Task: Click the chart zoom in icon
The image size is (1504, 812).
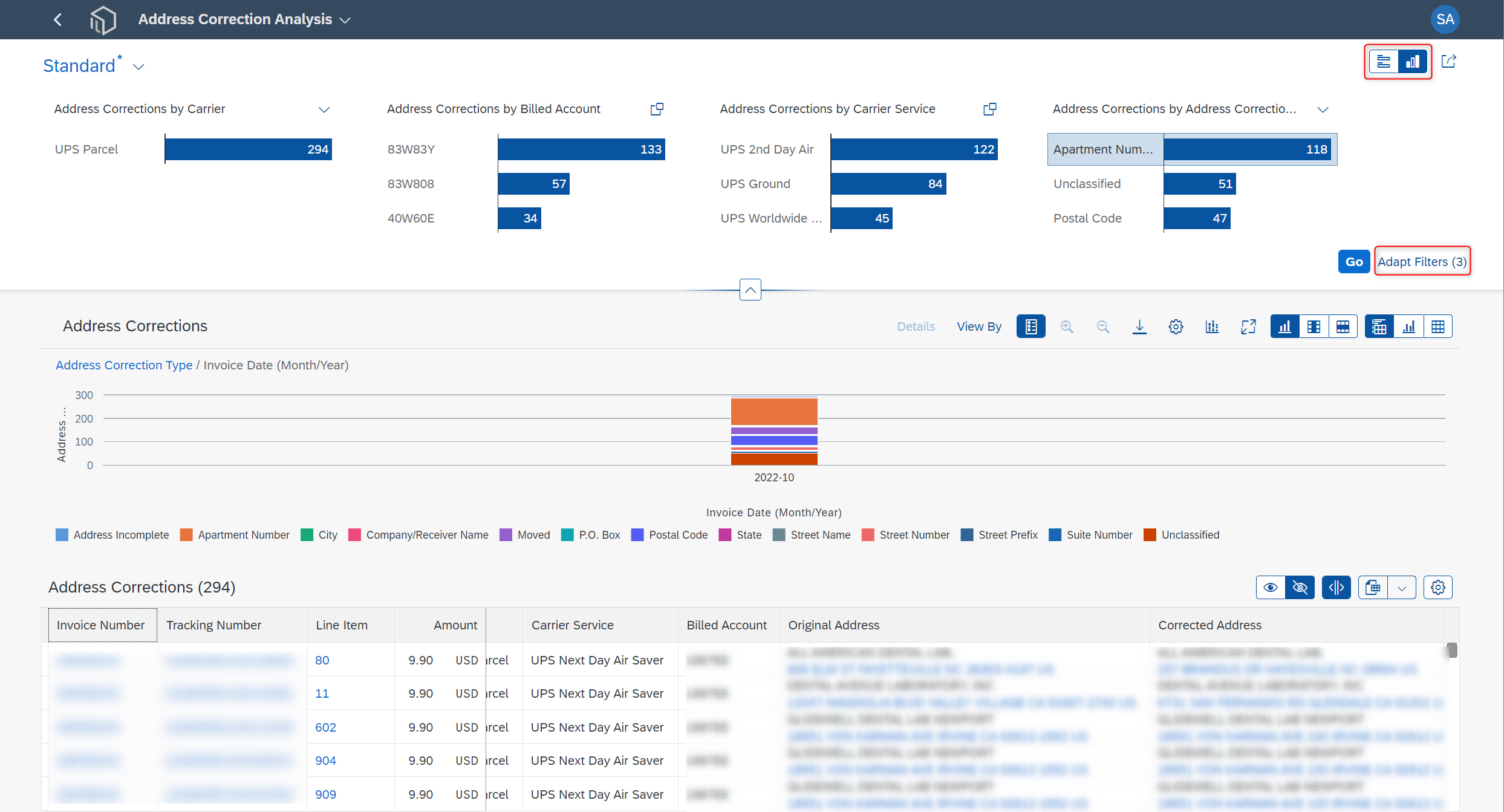Action: 1067,326
